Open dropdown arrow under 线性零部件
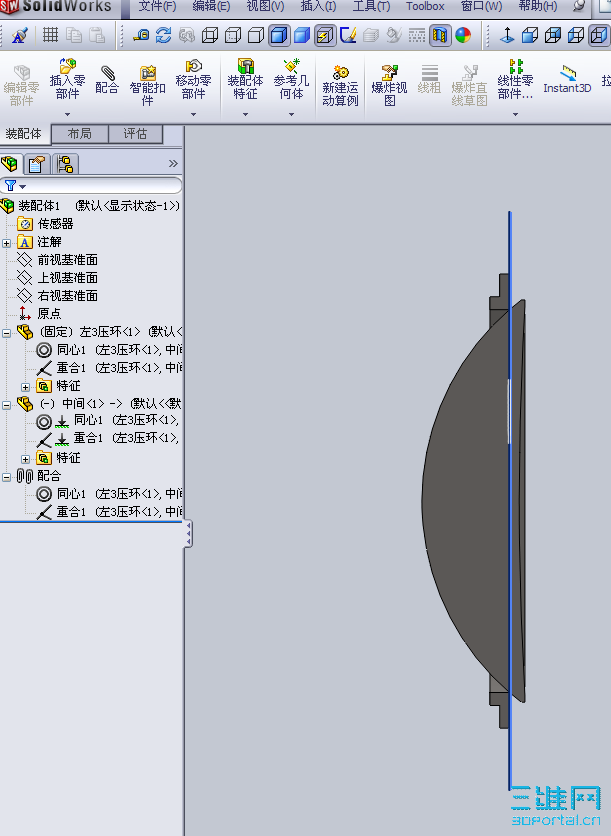The image size is (611, 836). click(515, 114)
